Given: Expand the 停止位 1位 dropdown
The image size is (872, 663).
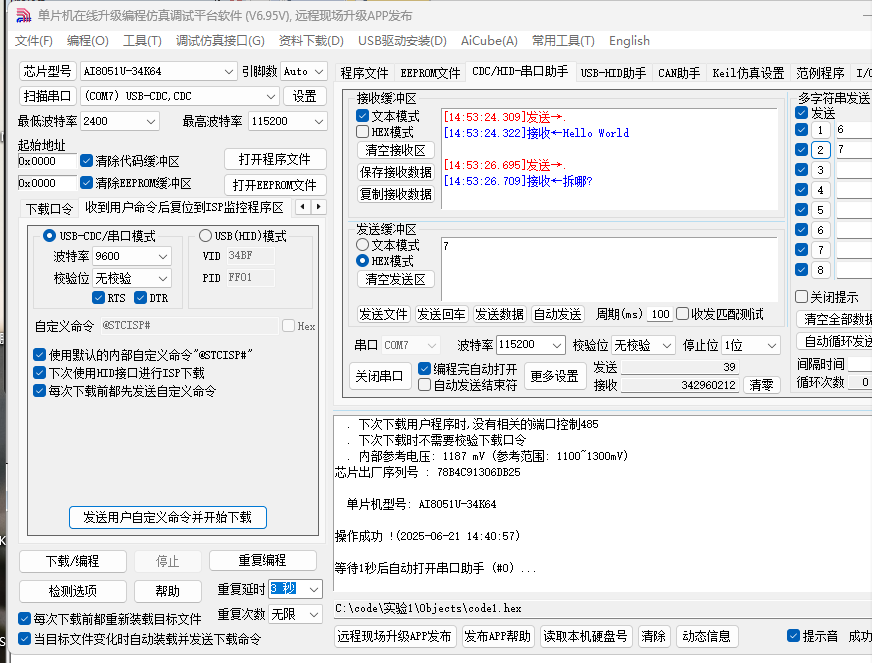Looking at the screenshot, I should pyautogui.click(x=772, y=345).
